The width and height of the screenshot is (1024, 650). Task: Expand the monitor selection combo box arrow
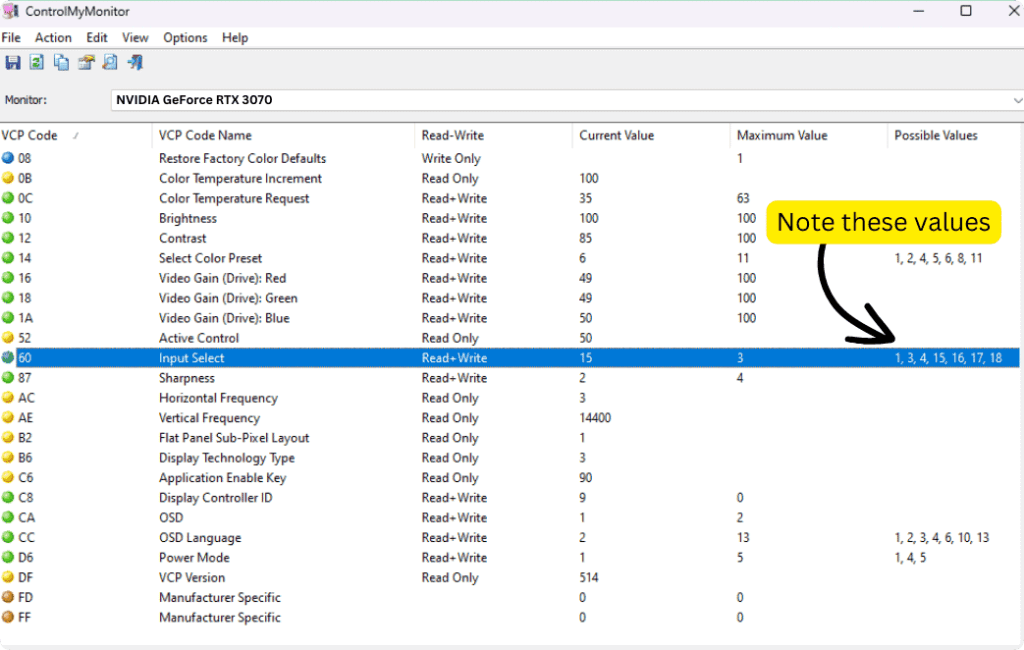pos(1018,100)
